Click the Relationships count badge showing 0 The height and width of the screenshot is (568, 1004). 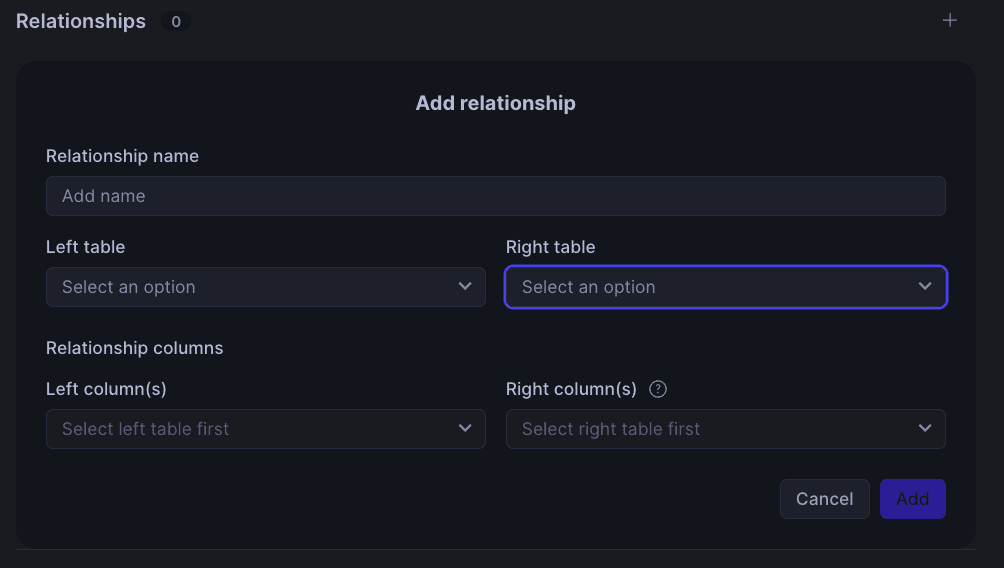(175, 21)
